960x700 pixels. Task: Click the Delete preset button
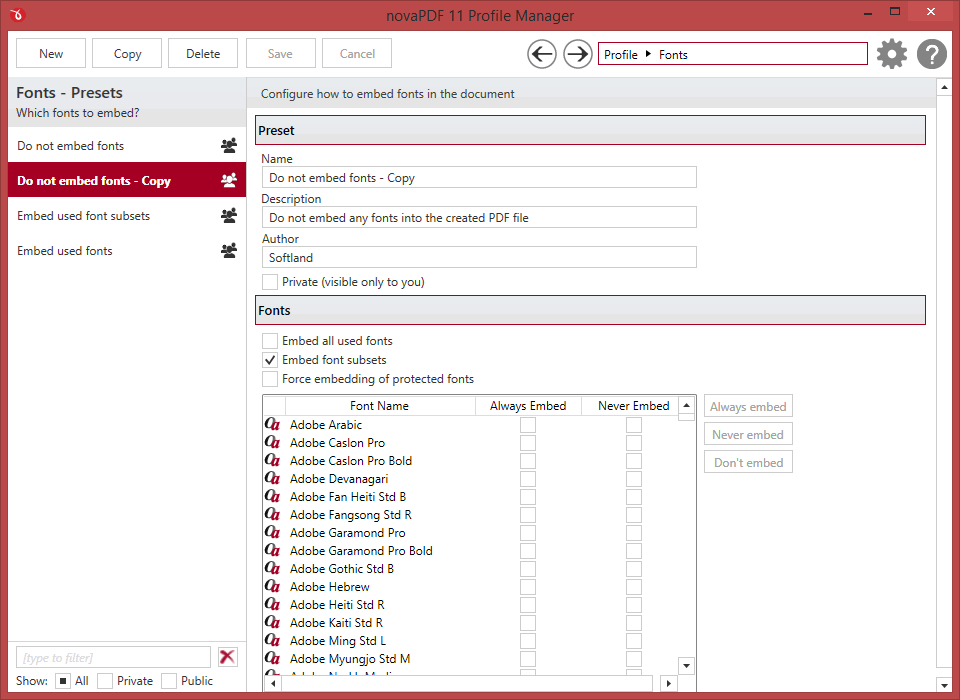[203, 53]
